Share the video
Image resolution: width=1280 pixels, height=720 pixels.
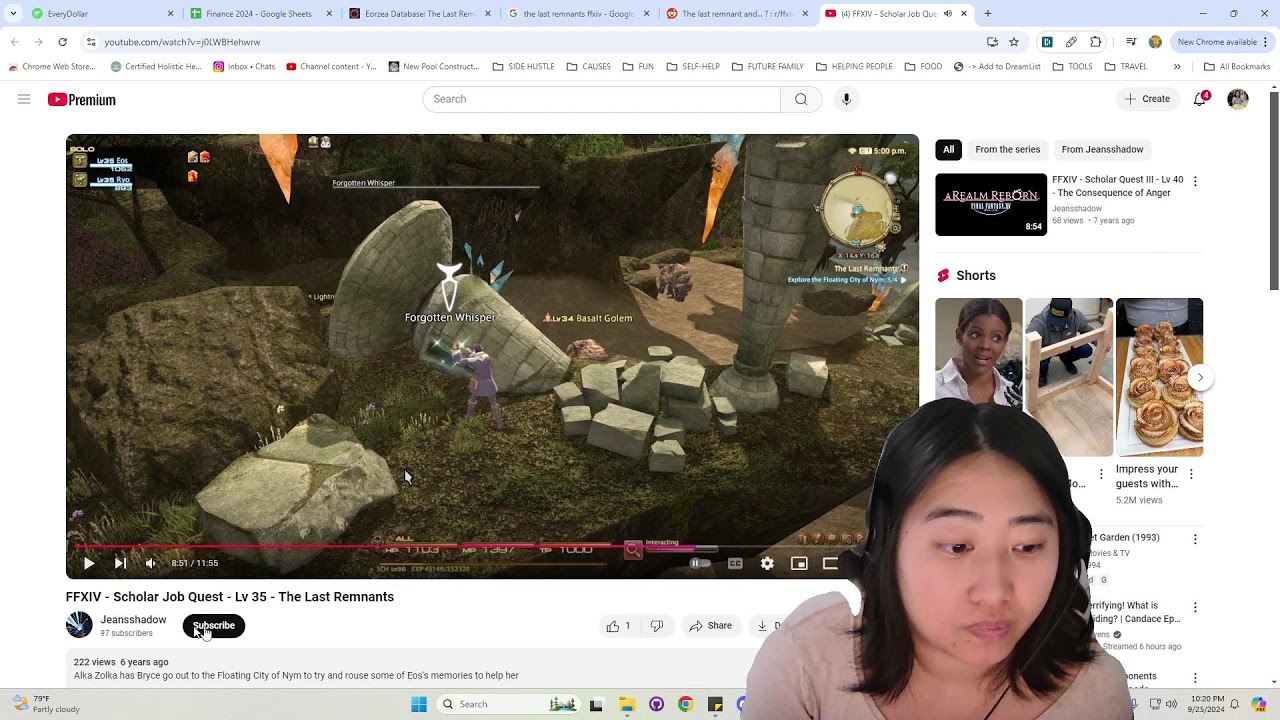tap(710, 626)
